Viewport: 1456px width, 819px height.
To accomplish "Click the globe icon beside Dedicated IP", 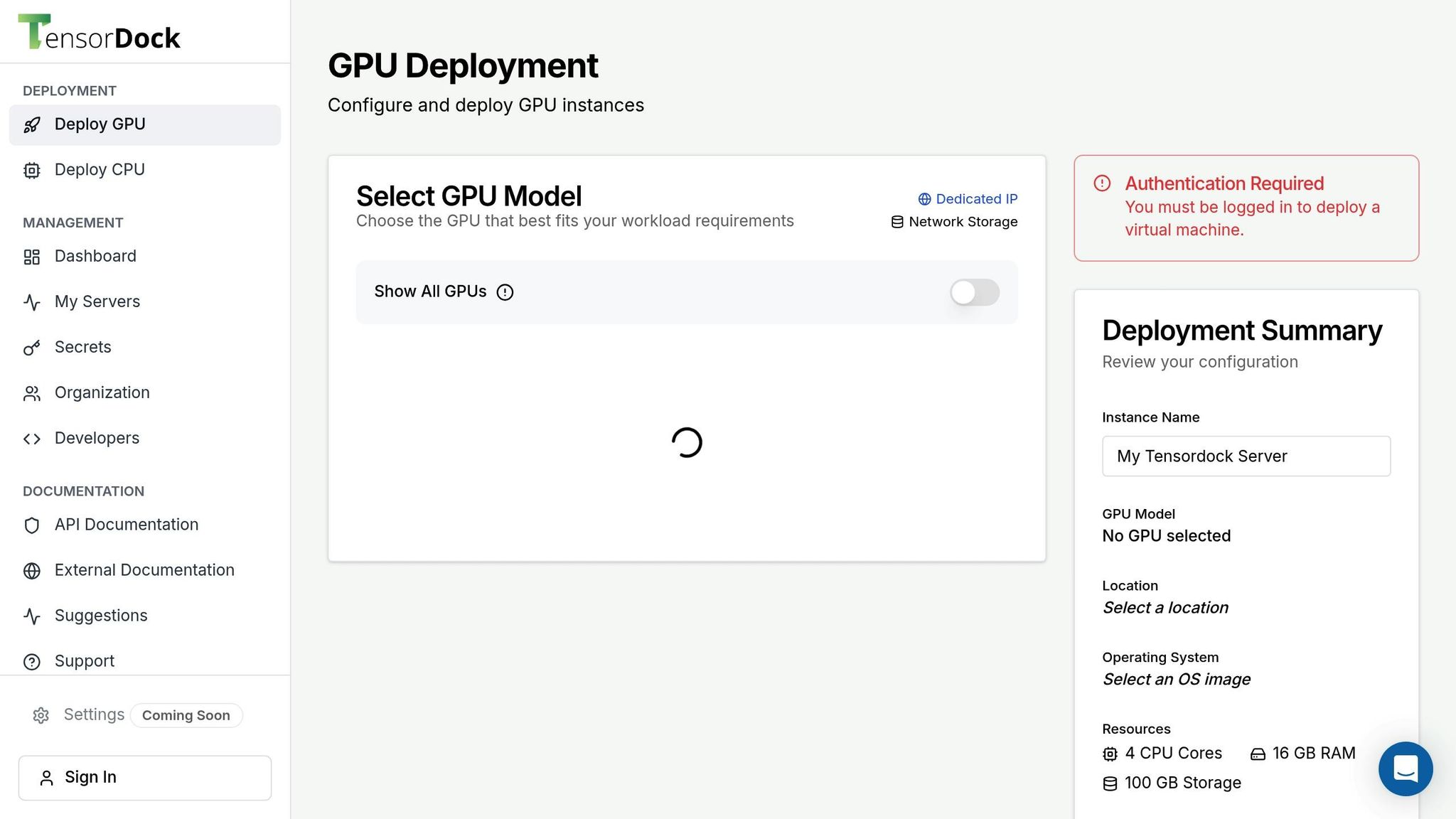I will tap(924, 199).
